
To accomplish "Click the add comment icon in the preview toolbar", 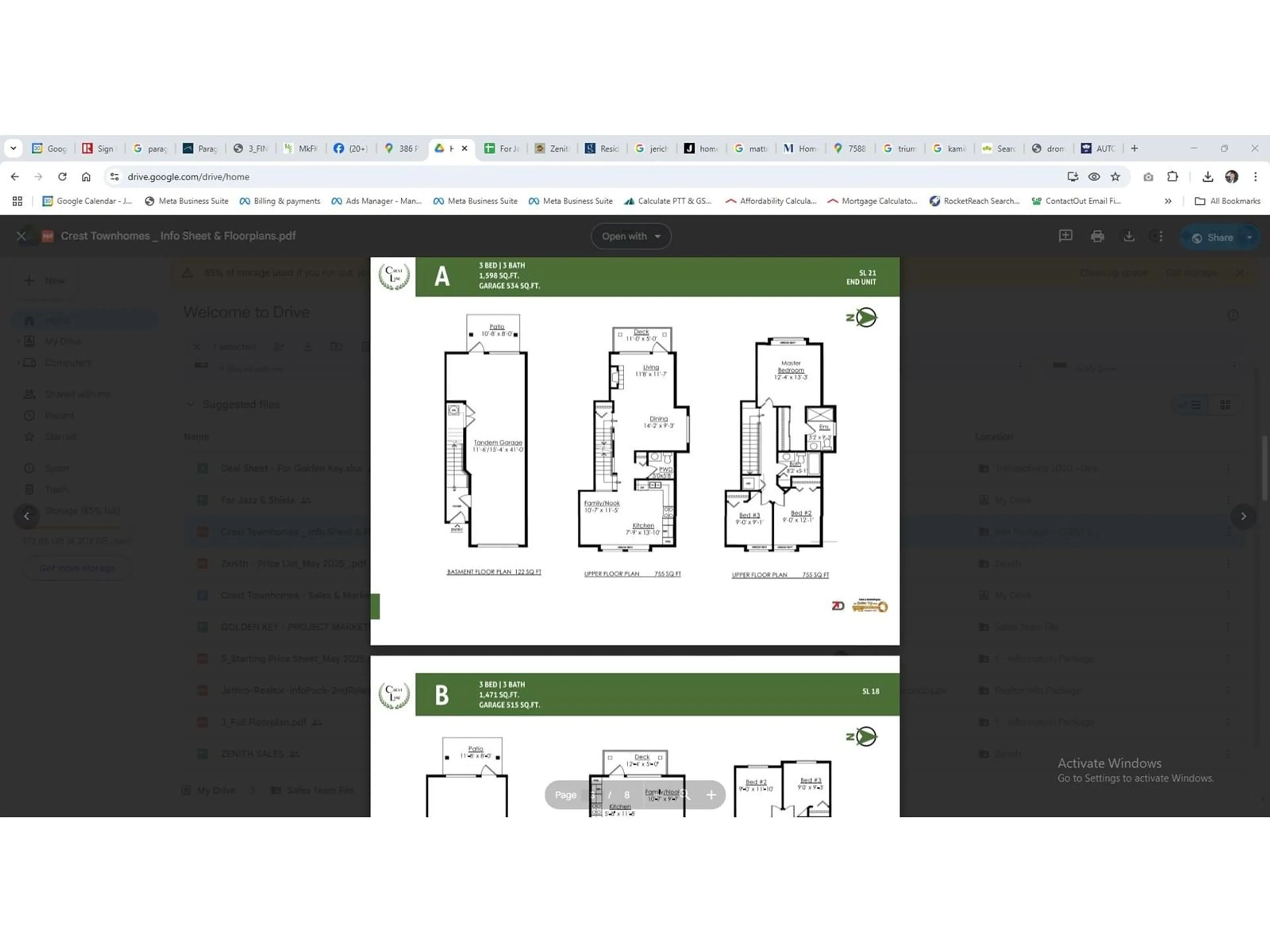I will (1066, 236).
